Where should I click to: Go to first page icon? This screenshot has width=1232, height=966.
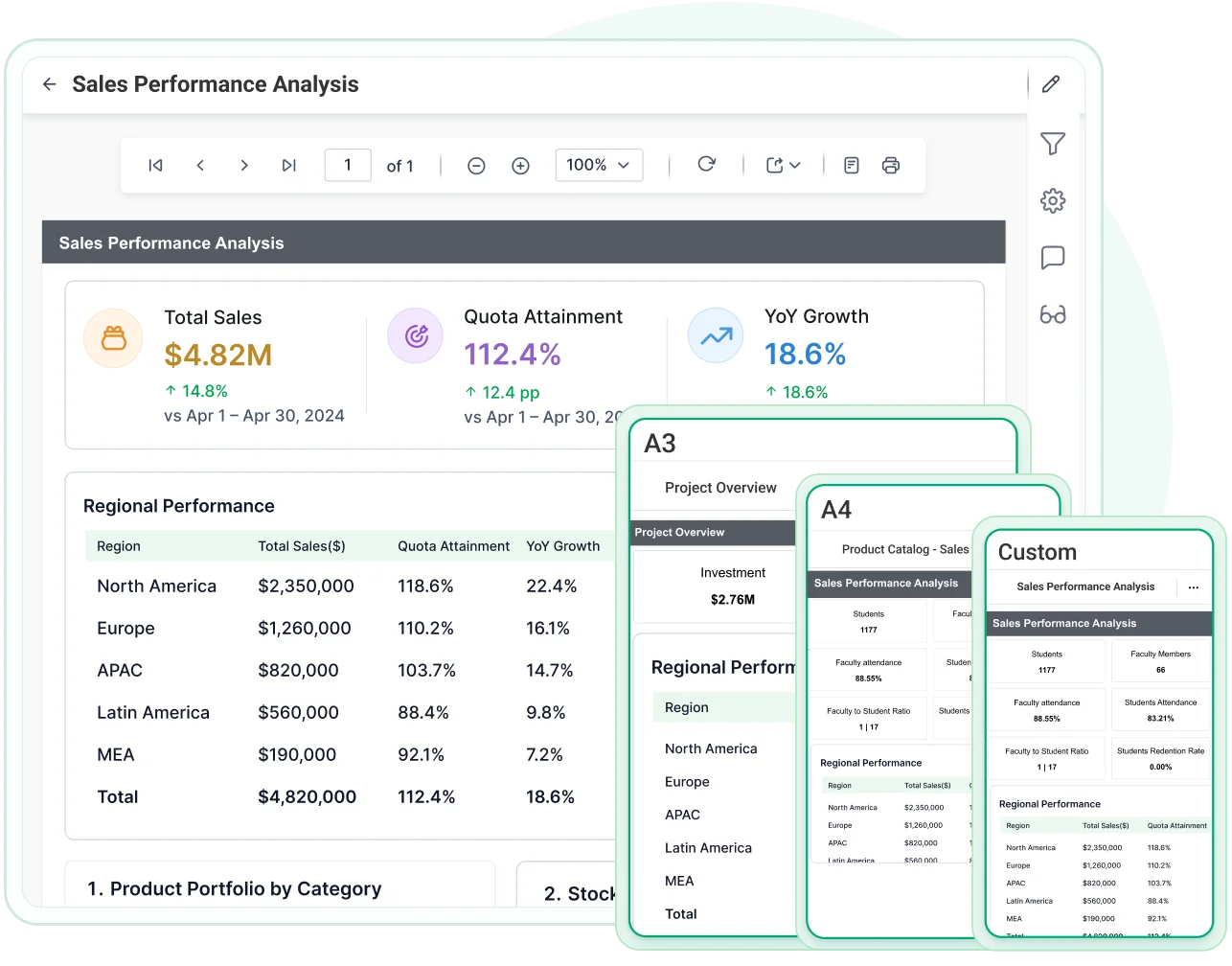coord(155,166)
